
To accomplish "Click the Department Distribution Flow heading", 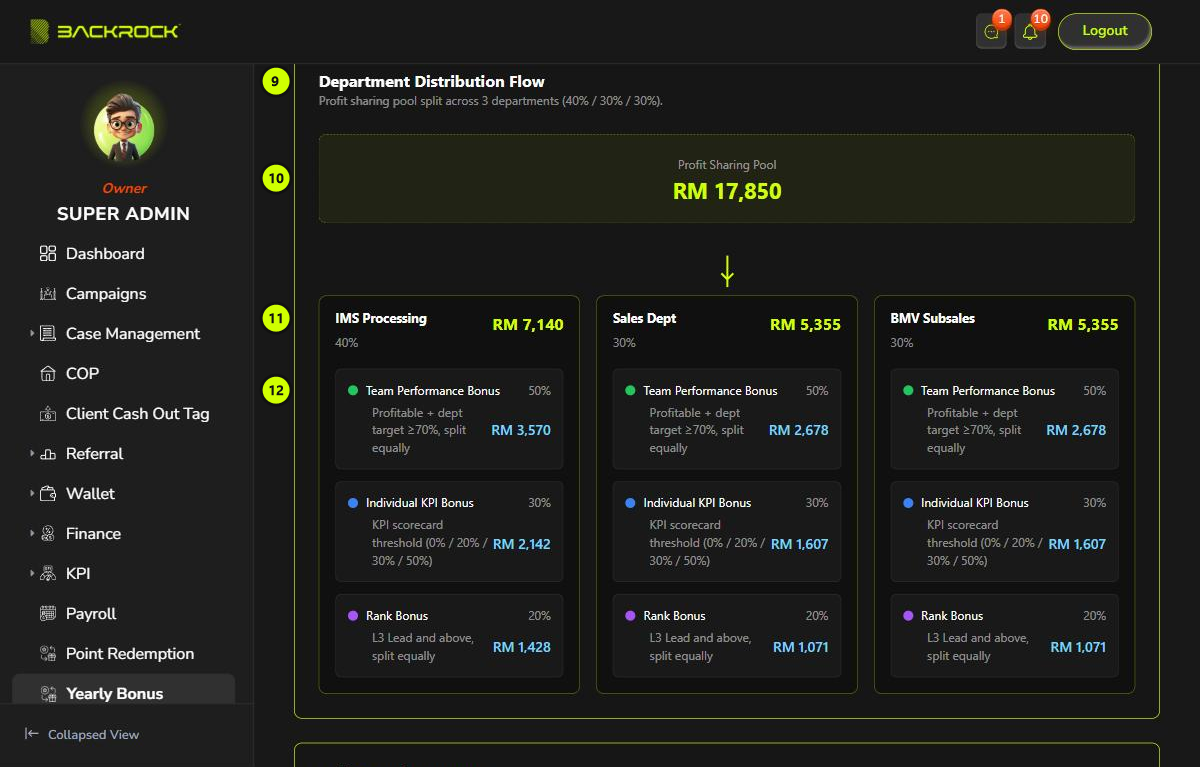I will (432, 82).
